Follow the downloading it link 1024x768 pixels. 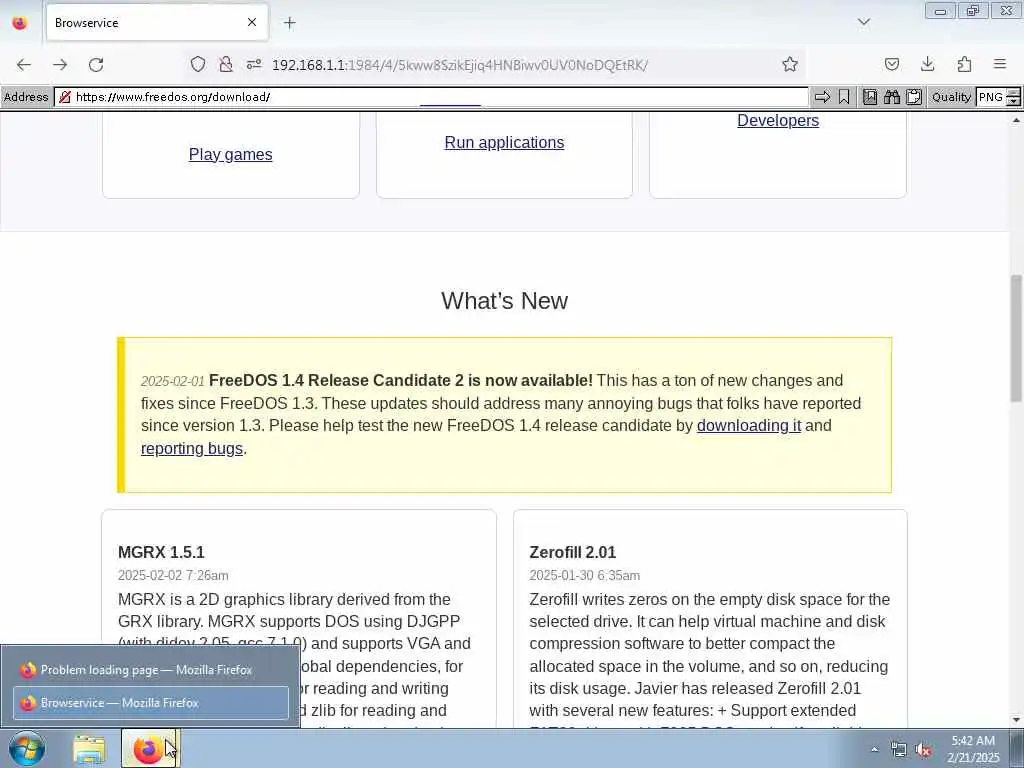[748, 425]
